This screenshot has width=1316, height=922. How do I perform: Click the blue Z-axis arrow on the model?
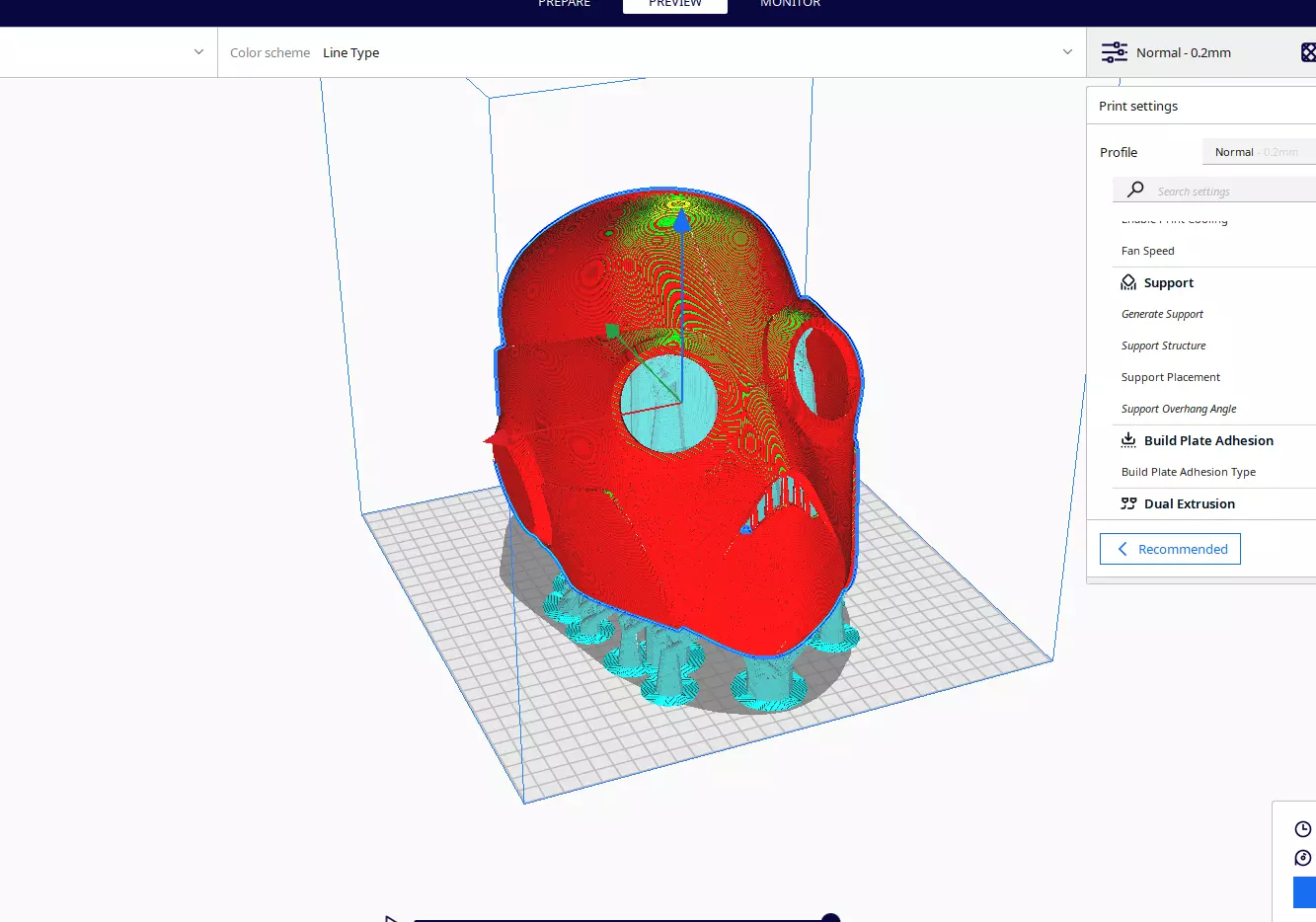pyautogui.click(x=681, y=219)
